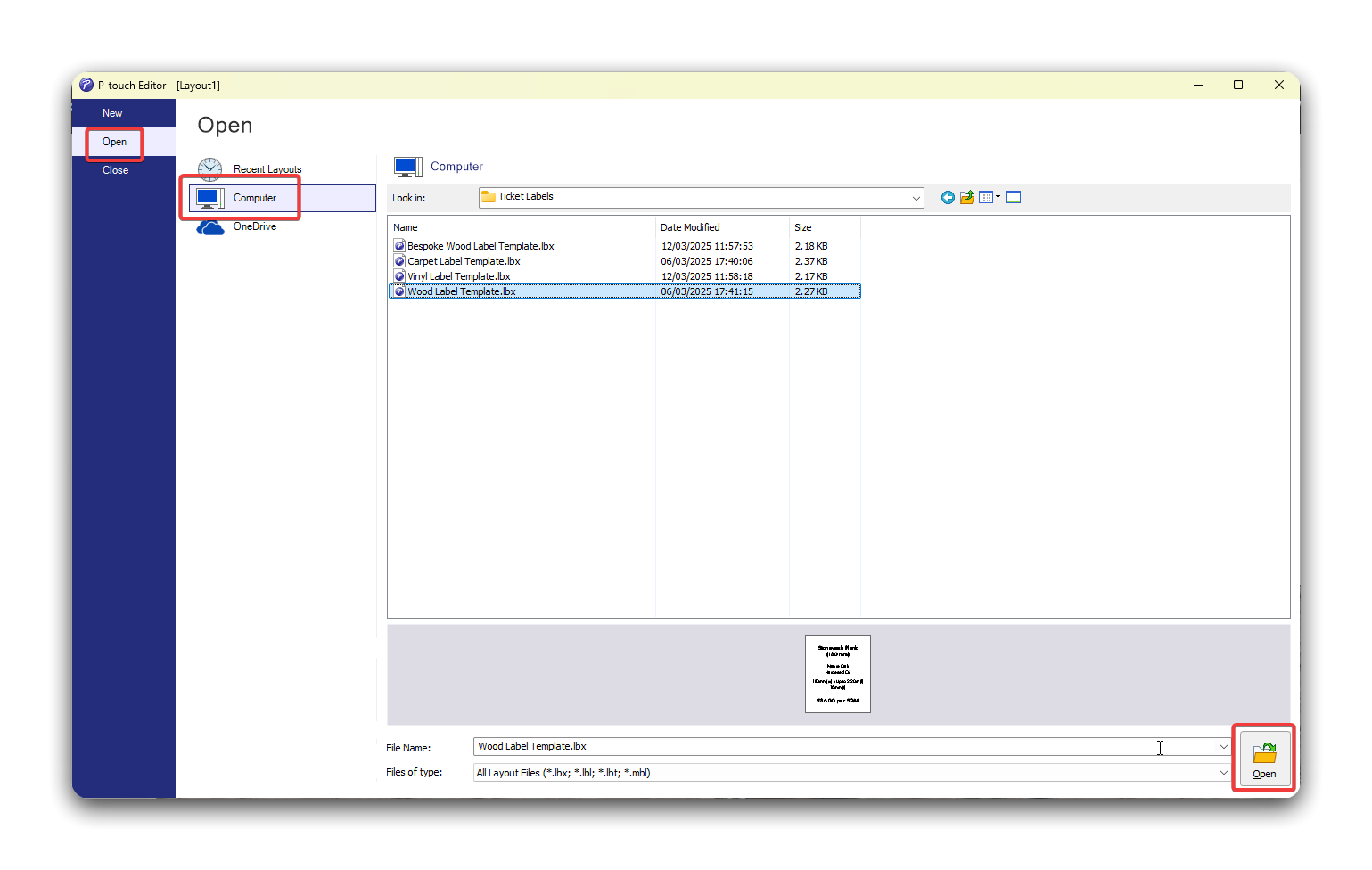
Task: Select New in the left menu
Action: pyautogui.click(x=112, y=113)
